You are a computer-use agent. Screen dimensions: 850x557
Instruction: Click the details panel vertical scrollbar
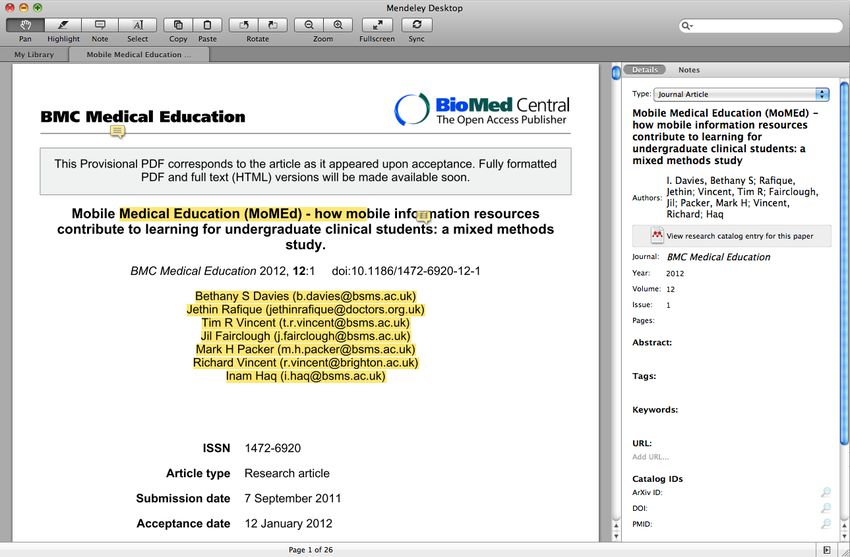(843, 263)
